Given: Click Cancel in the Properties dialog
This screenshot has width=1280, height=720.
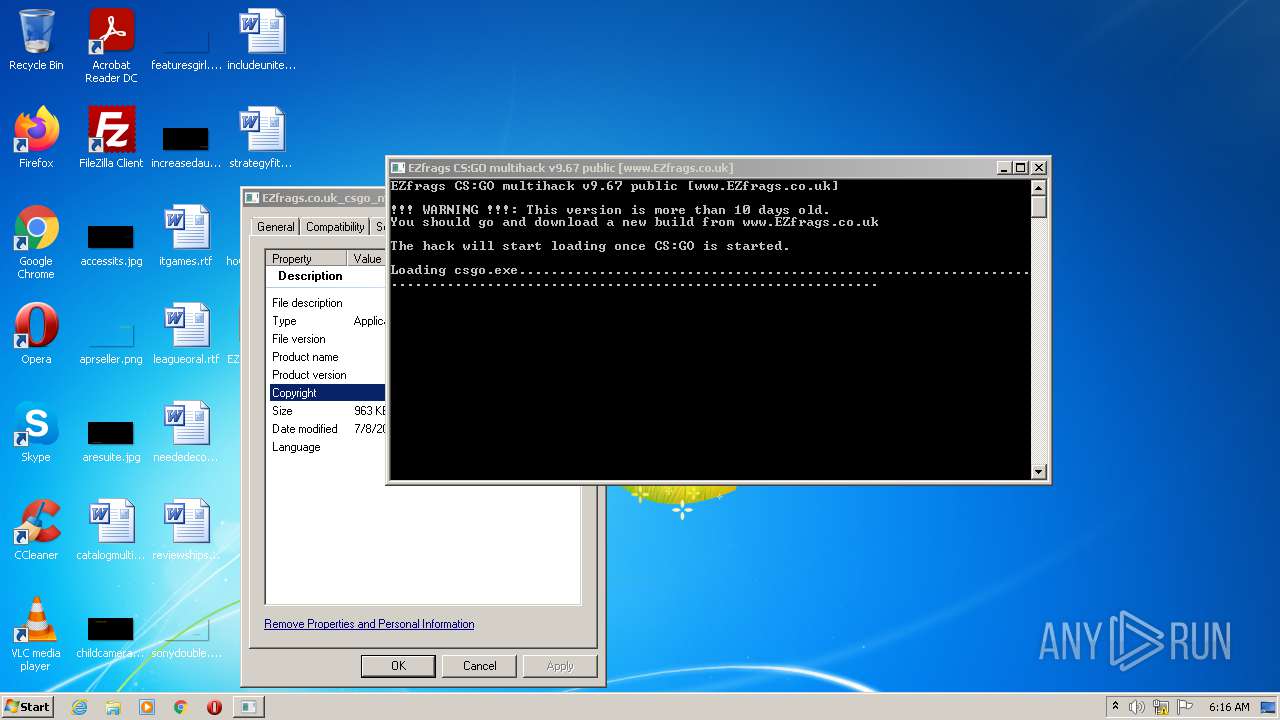Looking at the screenshot, I should [479, 666].
